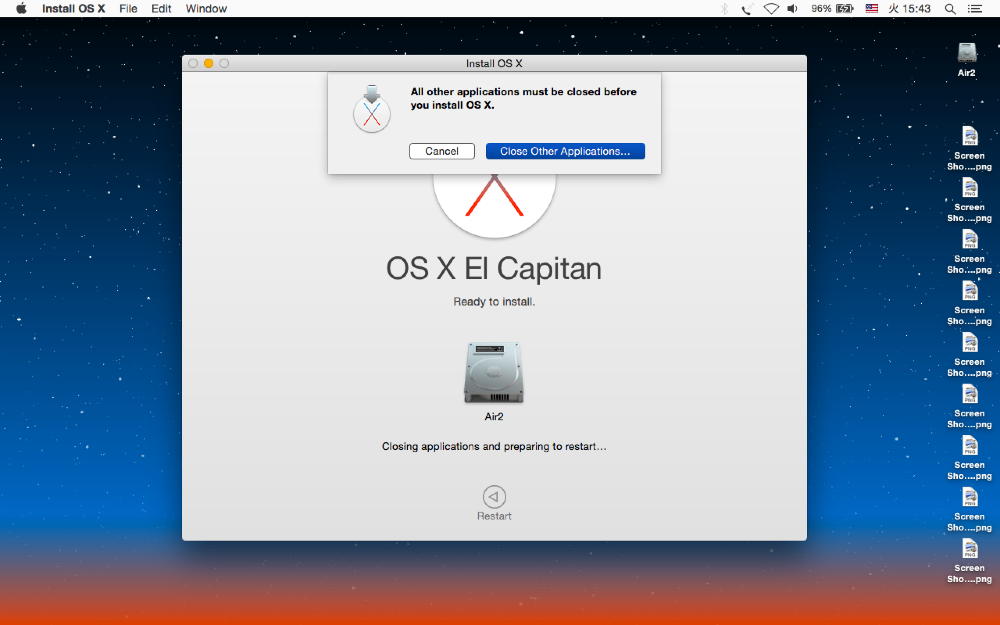Screen dimensions: 1000x625
Task: Open the Install OS X application menu
Action: (x=73, y=8)
